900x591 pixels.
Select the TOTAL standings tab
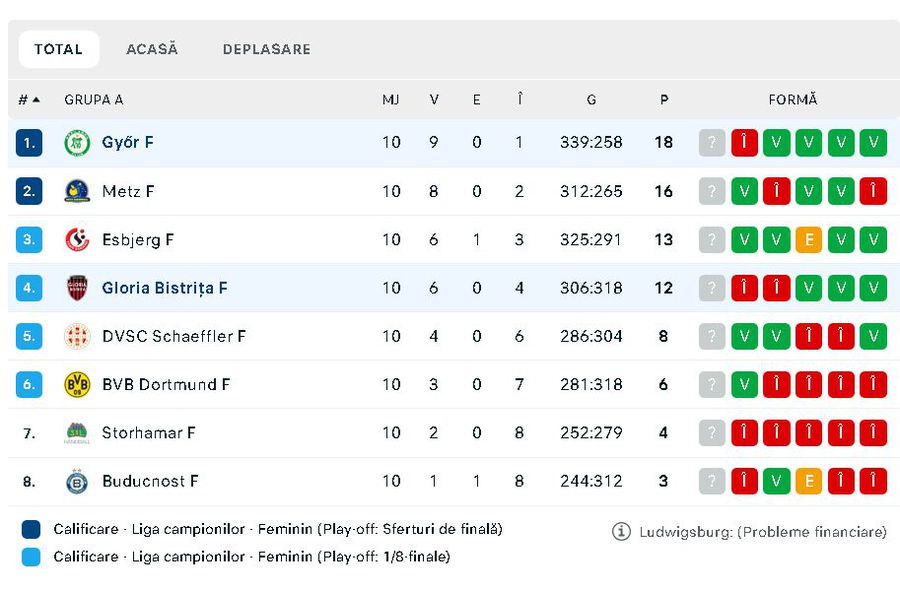[58, 49]
